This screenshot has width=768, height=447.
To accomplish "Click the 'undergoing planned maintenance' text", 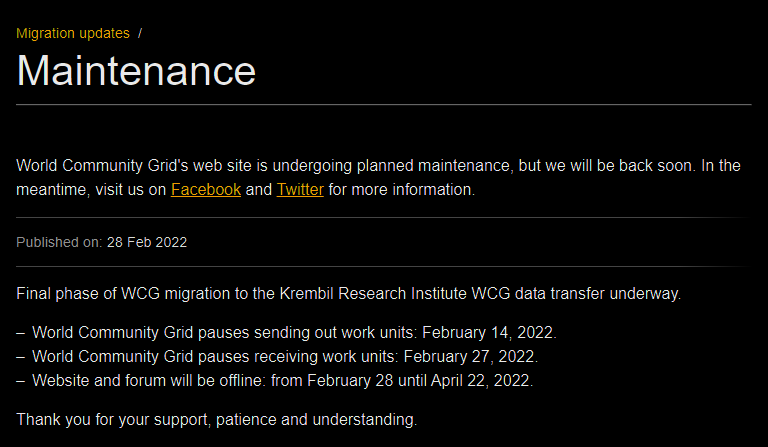I will click(x=391, y=165).
